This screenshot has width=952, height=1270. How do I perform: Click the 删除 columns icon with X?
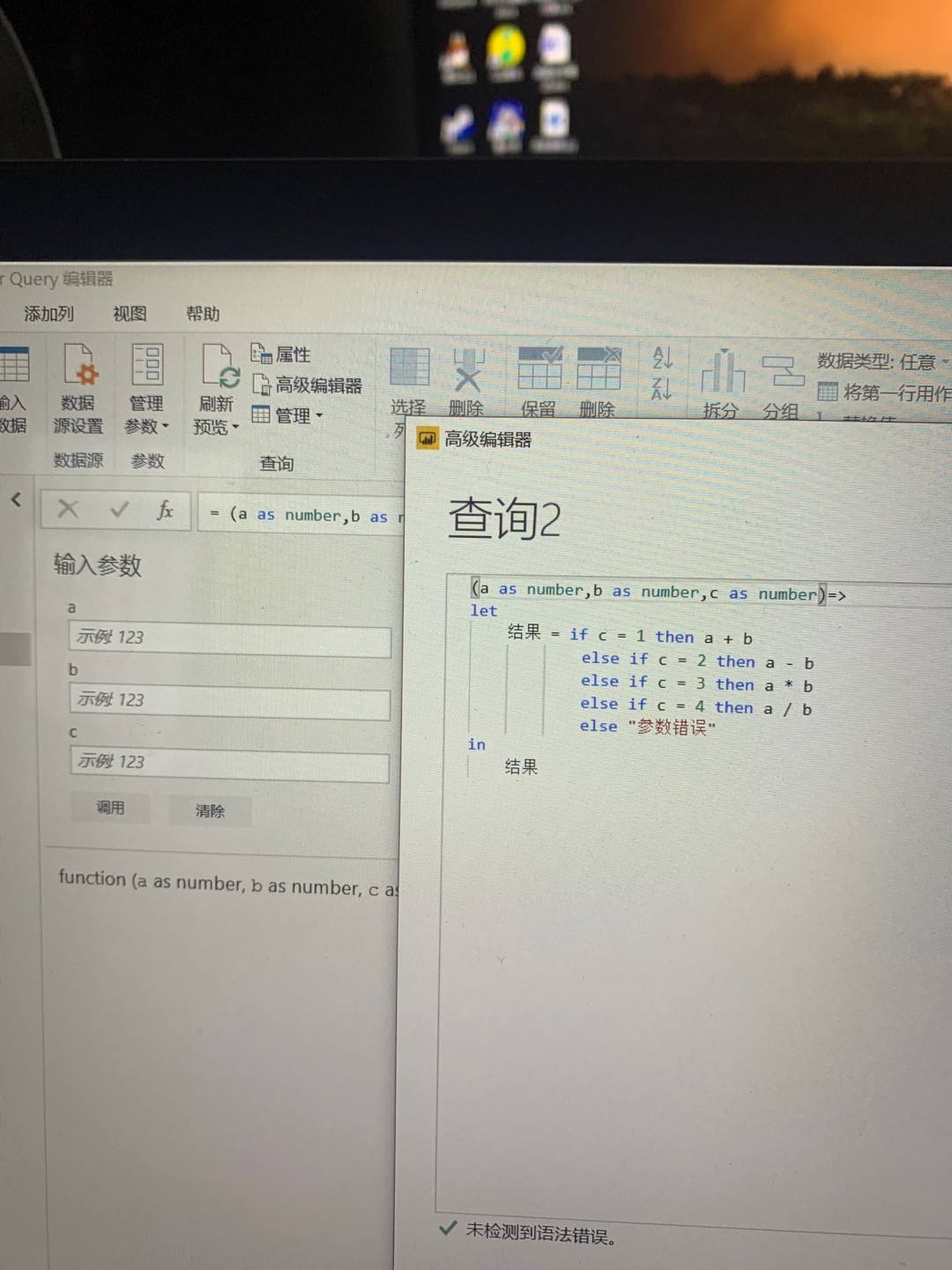(x=467, y=369)
